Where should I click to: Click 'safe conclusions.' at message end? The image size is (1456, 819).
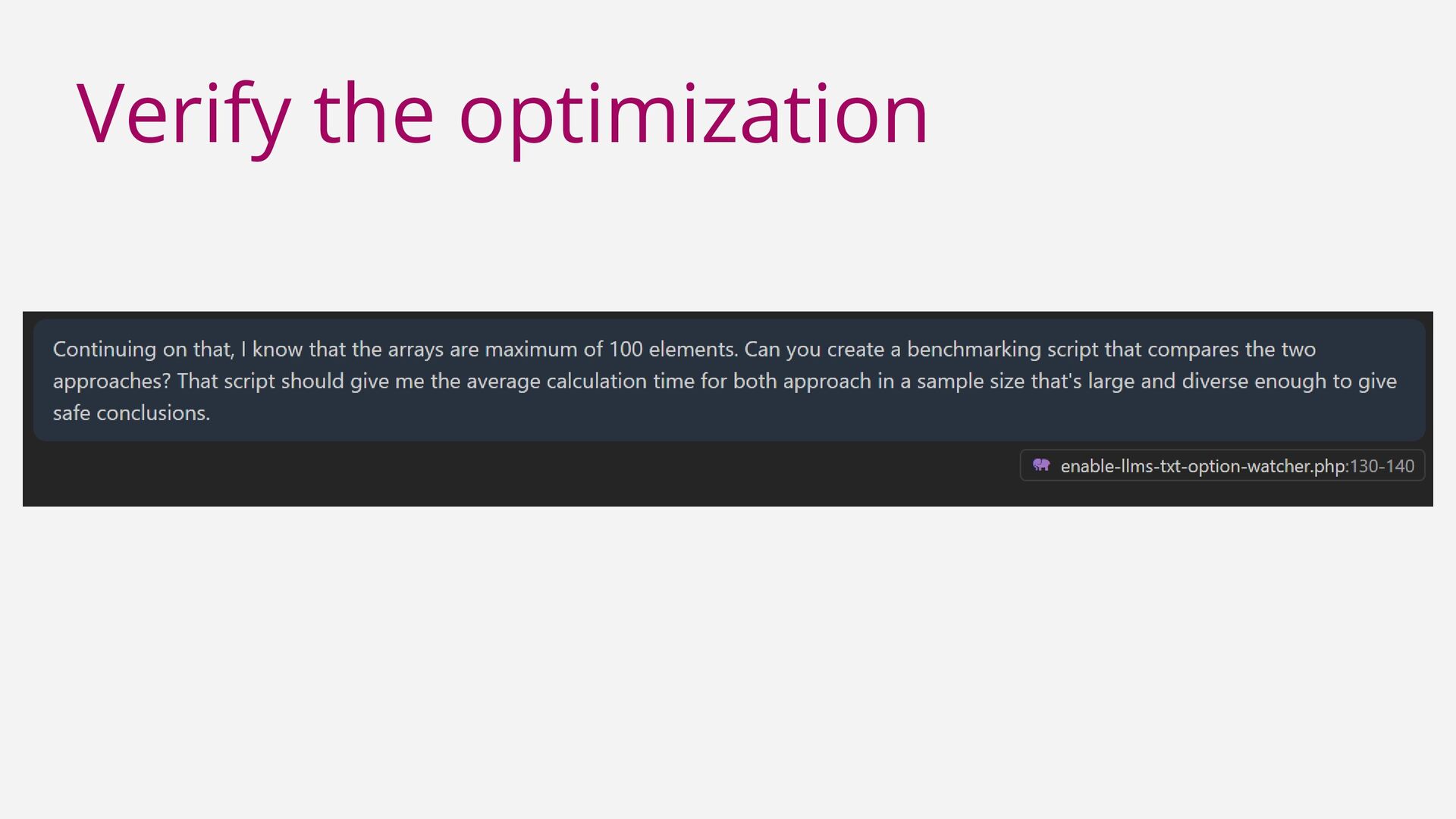tap(131, 413)
